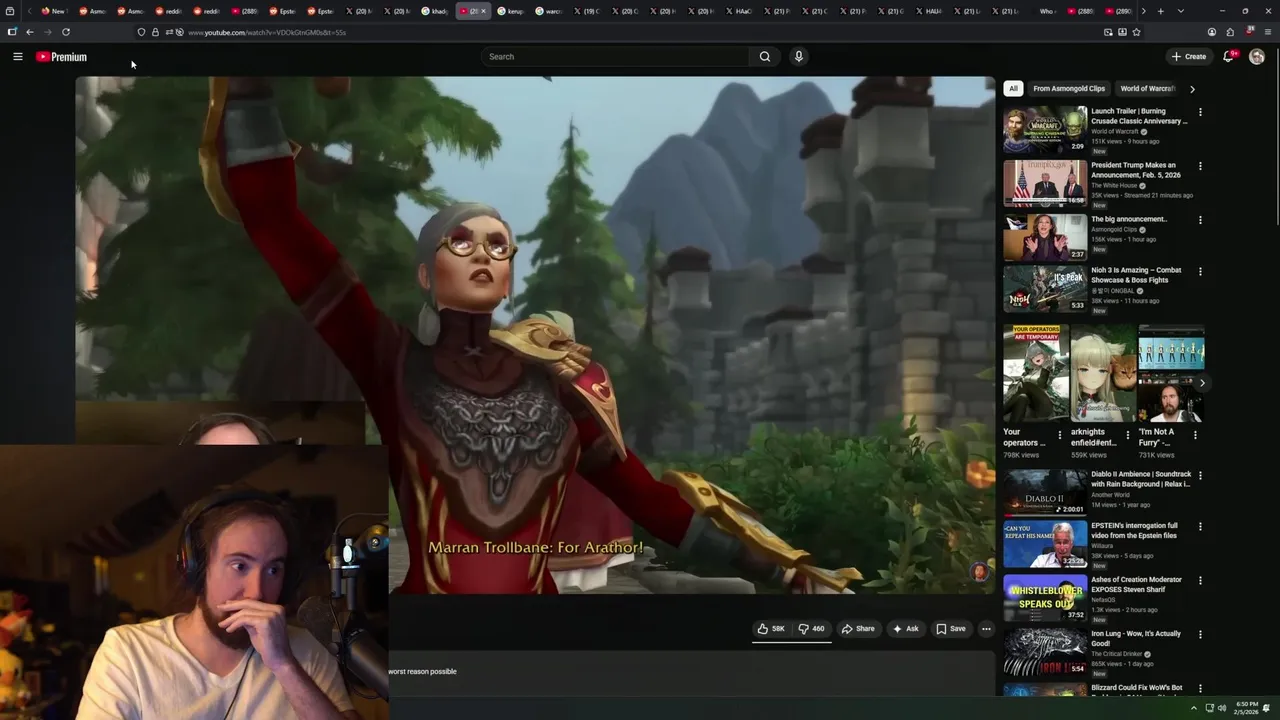Open more actions ellipsis under the video
This screenshot has width=1280, height=720.
click(986, 629)
